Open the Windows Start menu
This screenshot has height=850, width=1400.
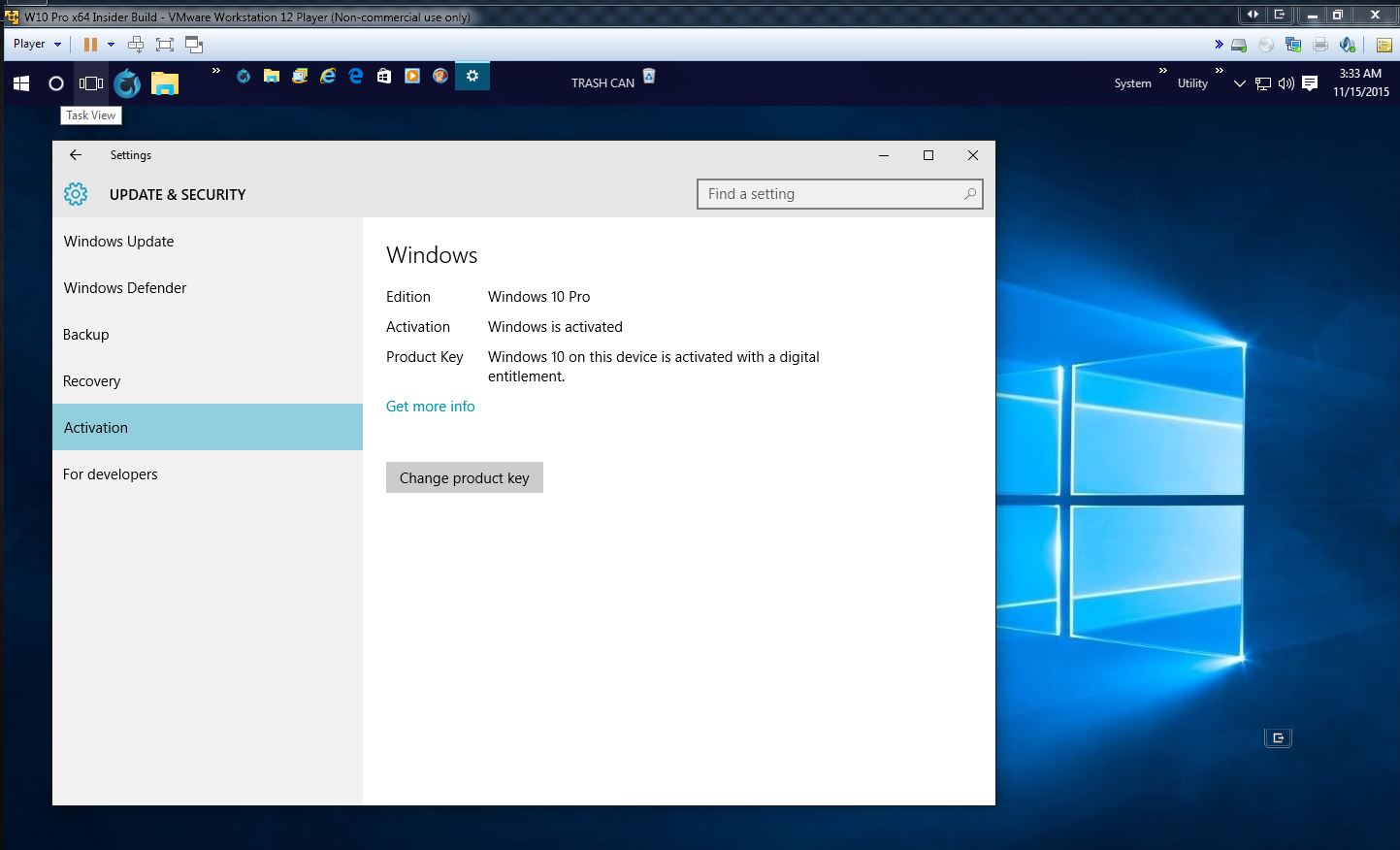(21, 83)
